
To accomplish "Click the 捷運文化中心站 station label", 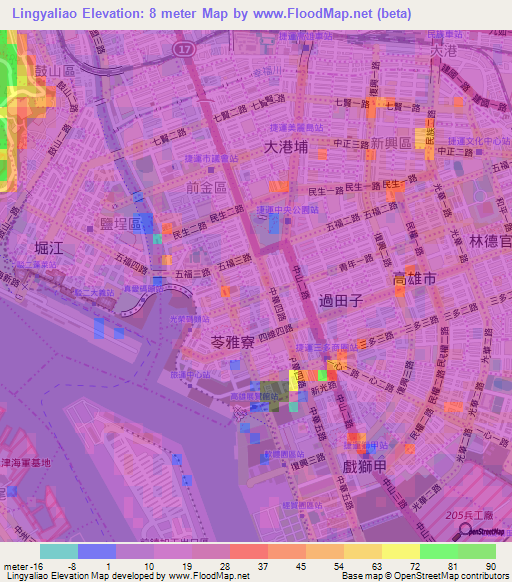I will point(479,141).
